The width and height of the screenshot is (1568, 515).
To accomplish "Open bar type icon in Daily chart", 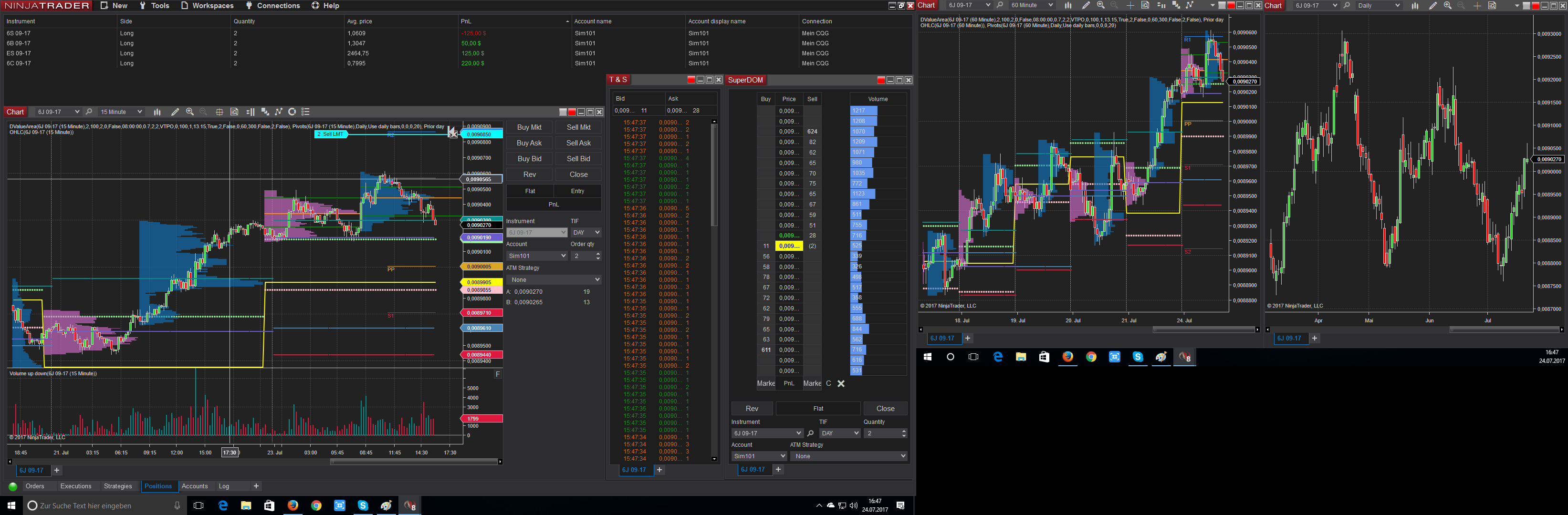I will pos(1415,5).
